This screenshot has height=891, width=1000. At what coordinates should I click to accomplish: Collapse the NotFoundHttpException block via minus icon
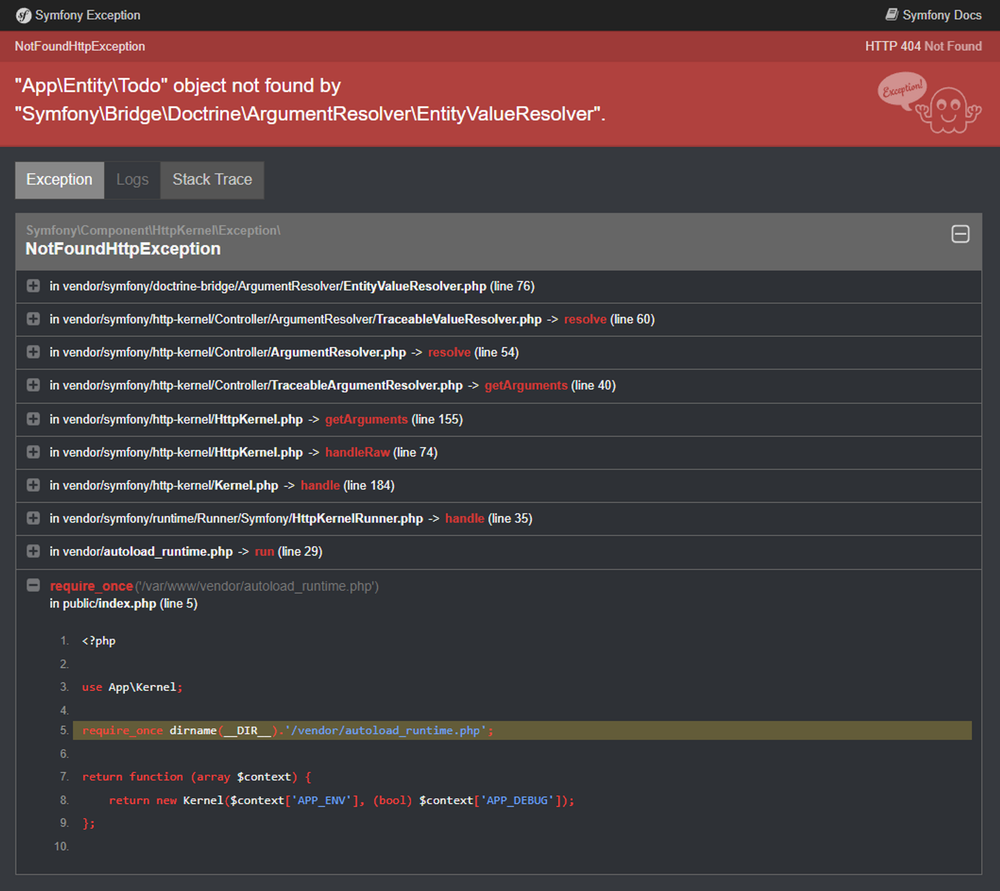click(960, 233)
